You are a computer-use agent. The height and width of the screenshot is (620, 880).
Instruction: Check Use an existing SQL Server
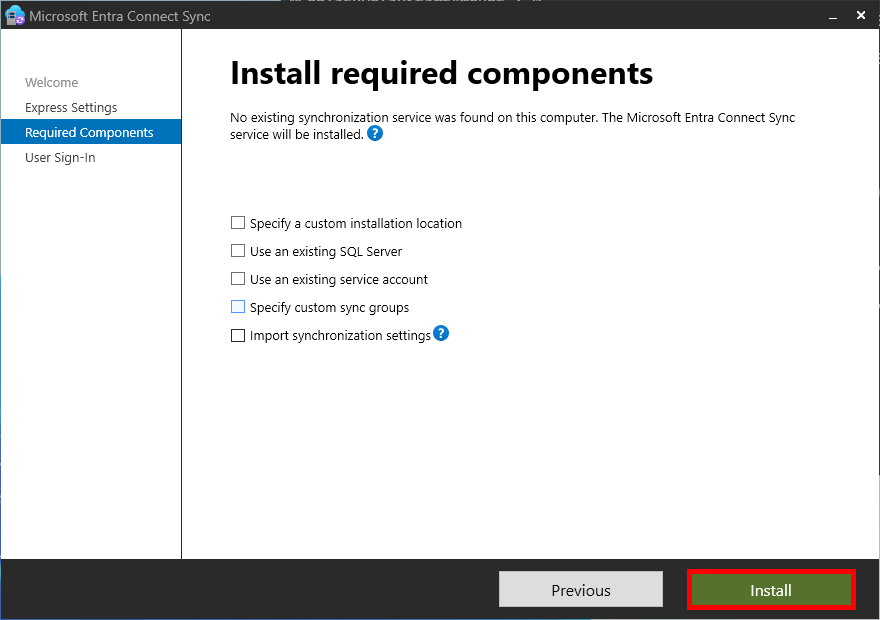point(237,251)
